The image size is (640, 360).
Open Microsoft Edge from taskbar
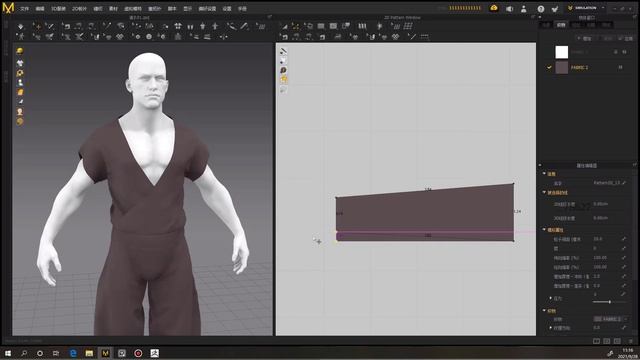point(73,353)
